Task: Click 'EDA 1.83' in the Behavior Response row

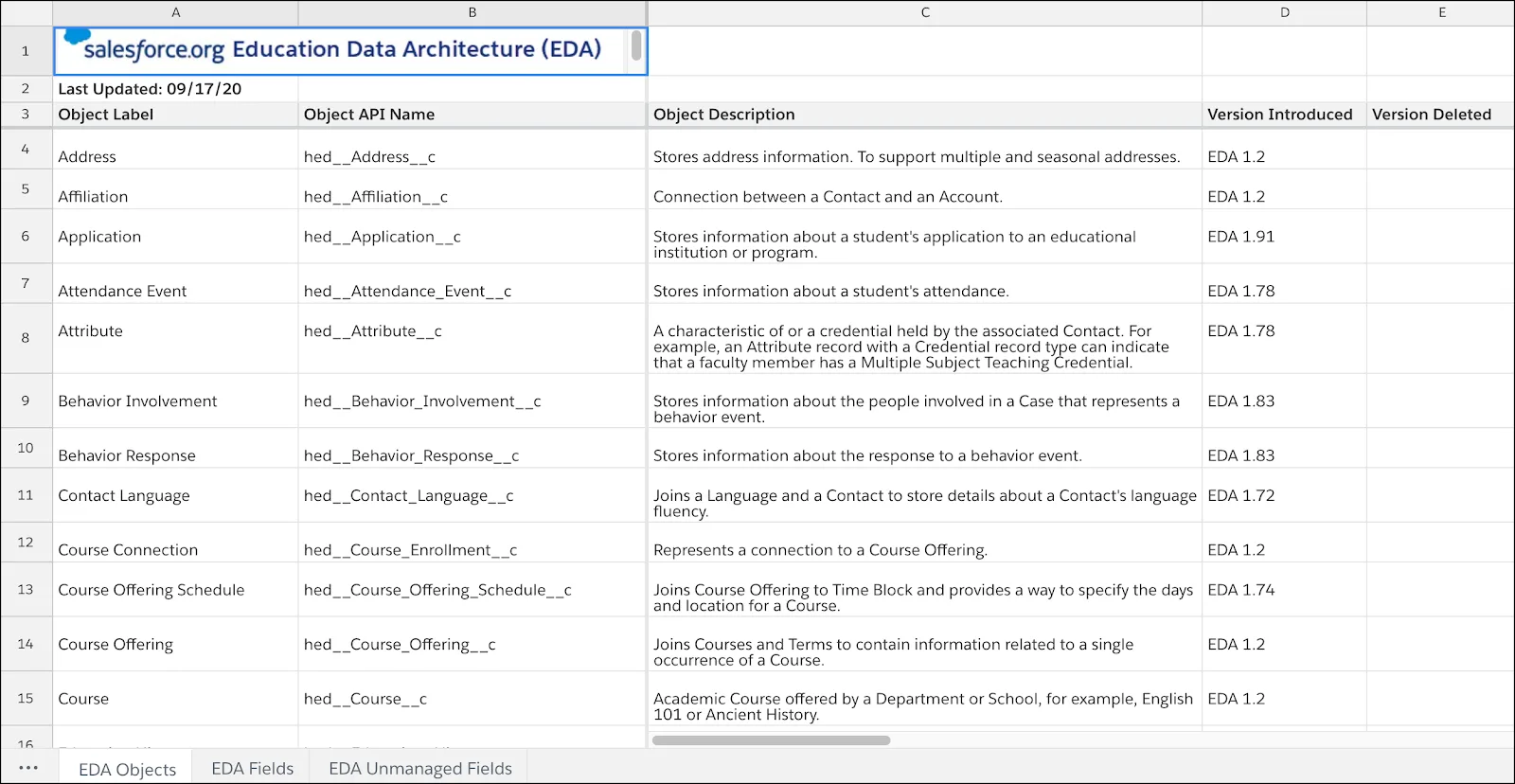Action: coord(1285,449)
